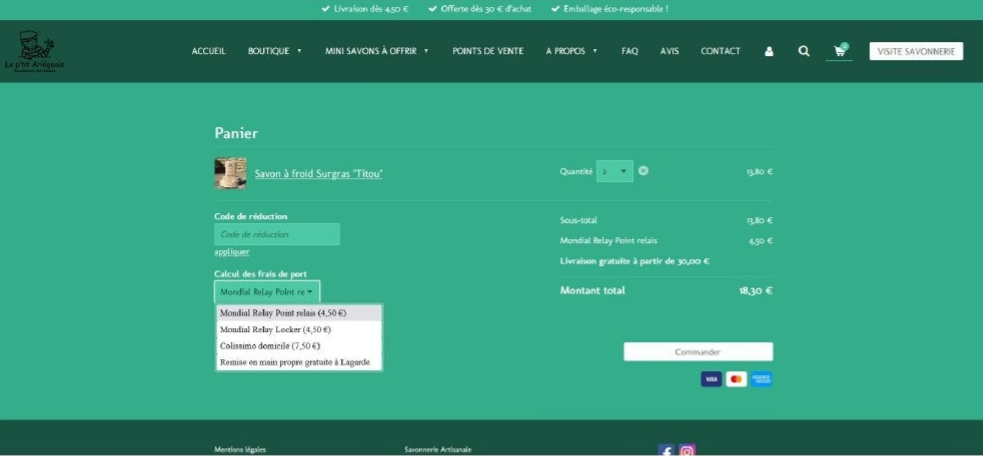Click the Le p'tit Ariégeois logo

(34, 51)
